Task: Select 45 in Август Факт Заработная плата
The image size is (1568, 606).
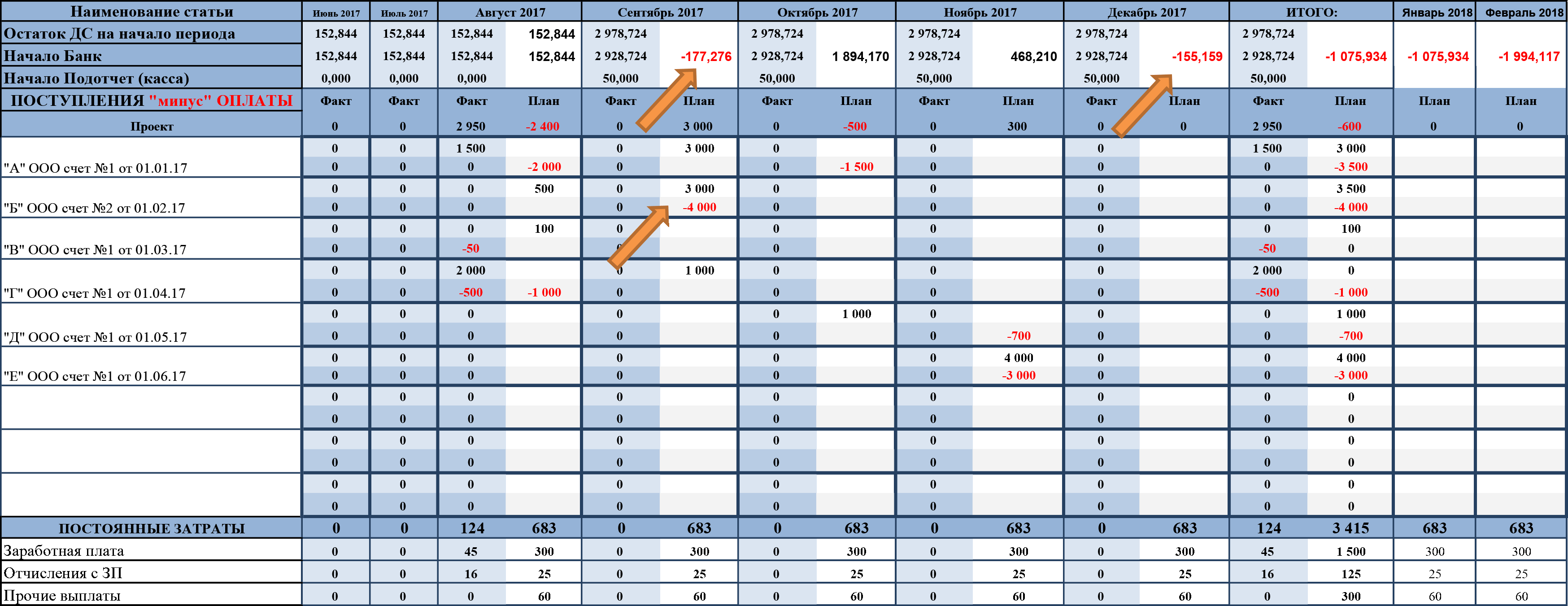Action: point(470,551)
